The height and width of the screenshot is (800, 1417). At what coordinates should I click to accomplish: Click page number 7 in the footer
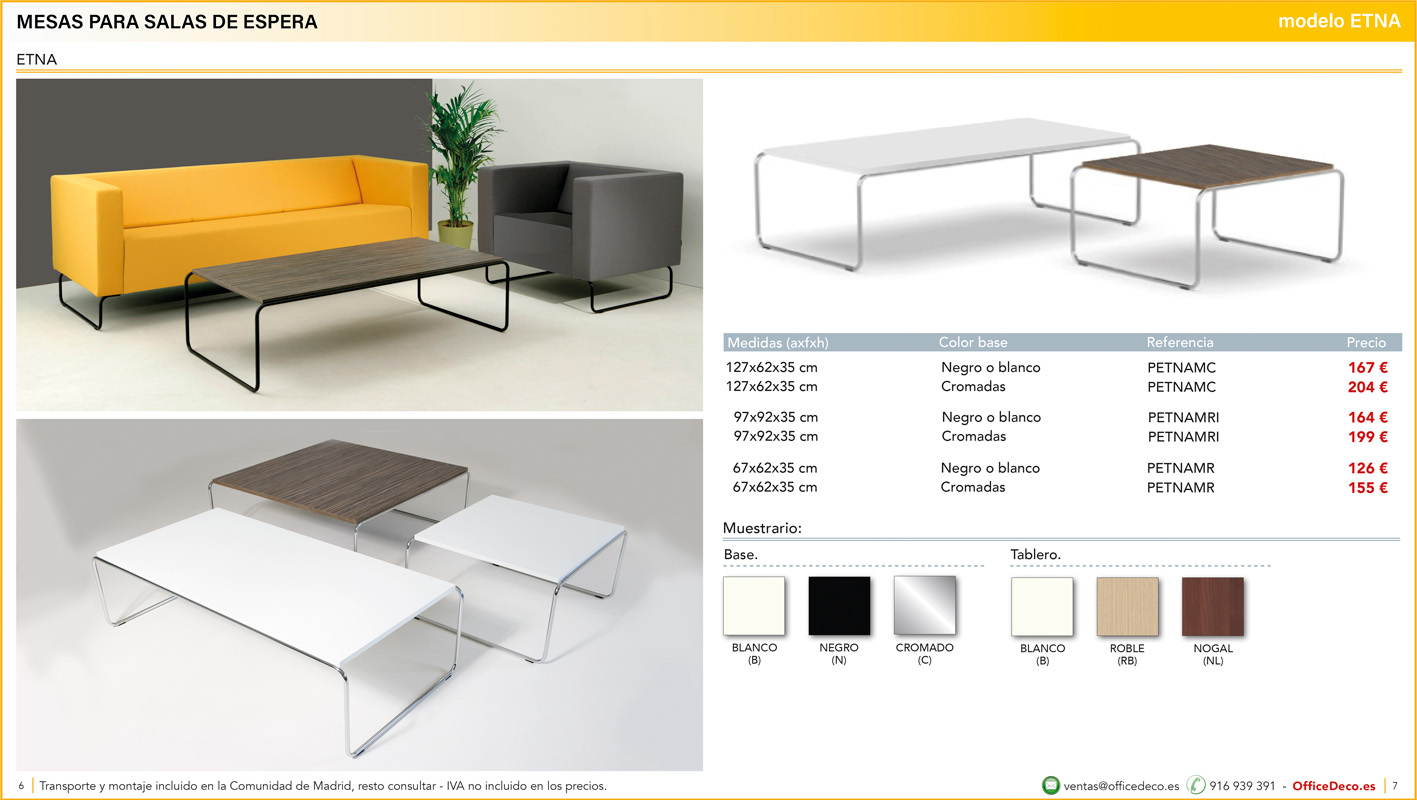tap(1395, 786)
